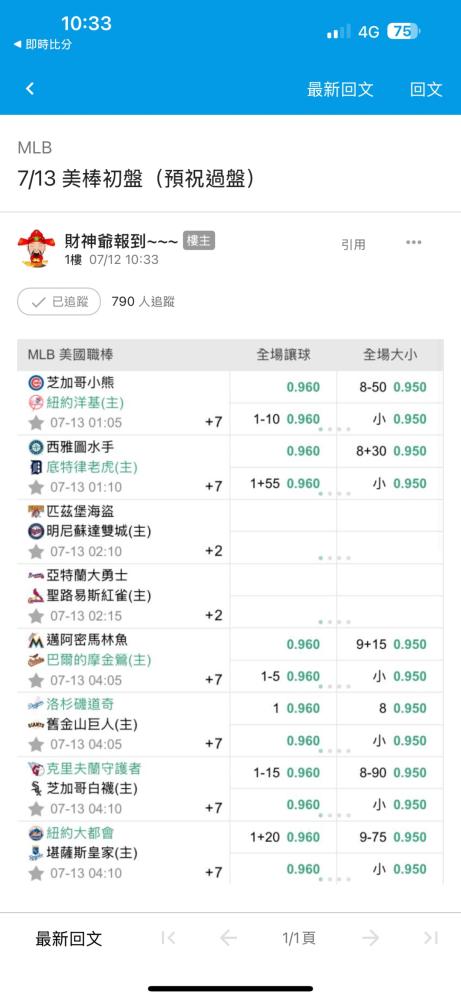Expand +7 markets for Cubs game
Viewport: 461px width, 1000px height.
pos(214,422)
